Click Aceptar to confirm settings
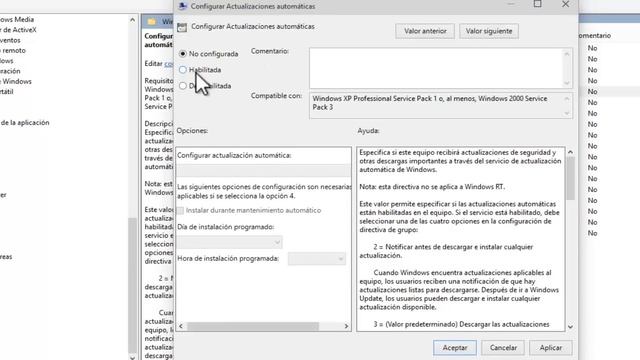 coord(455,348)
